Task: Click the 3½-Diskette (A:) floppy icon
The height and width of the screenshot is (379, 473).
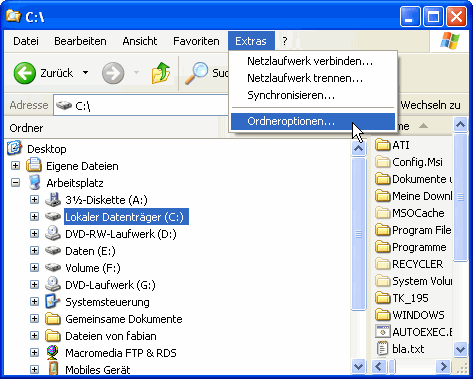Action: tap(53, 199)
